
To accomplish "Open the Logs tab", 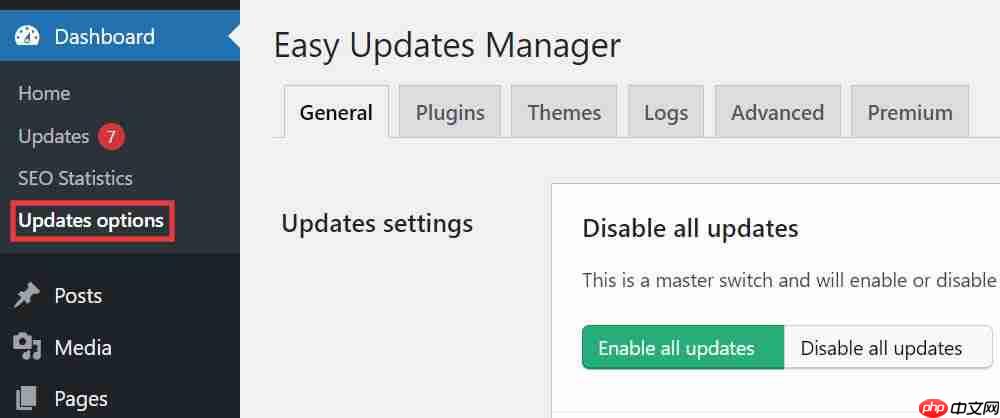I will click(x=666, y=112).
